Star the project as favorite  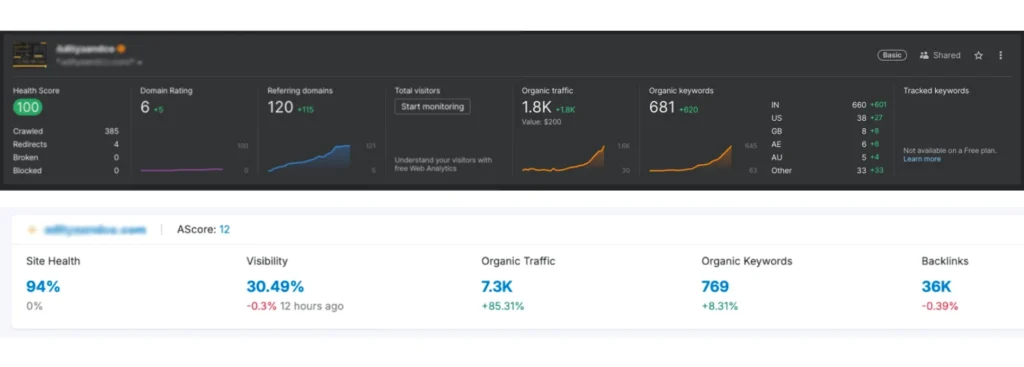[978, 56]
